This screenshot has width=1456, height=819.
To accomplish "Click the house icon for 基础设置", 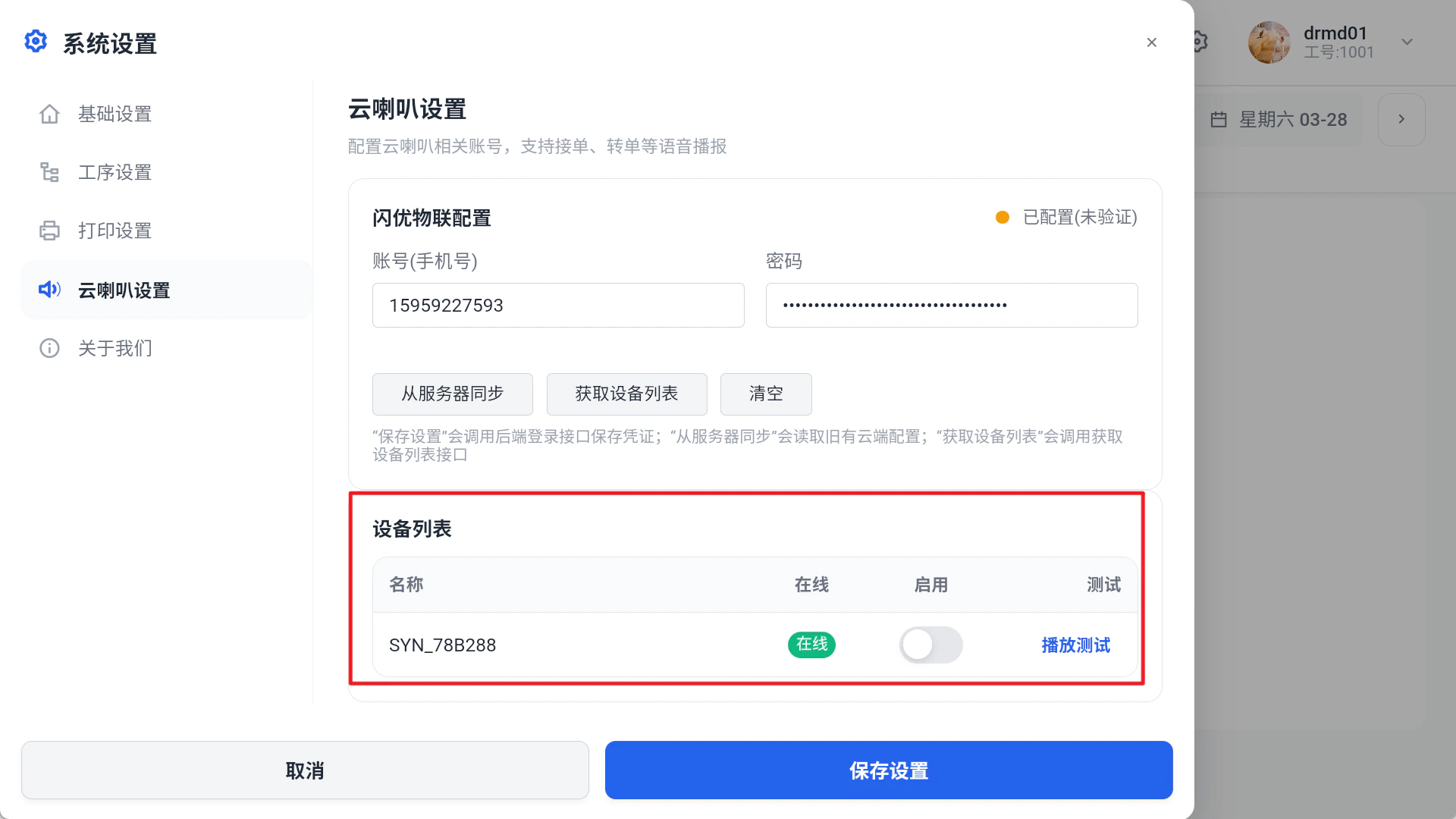I will click(49, 114).
